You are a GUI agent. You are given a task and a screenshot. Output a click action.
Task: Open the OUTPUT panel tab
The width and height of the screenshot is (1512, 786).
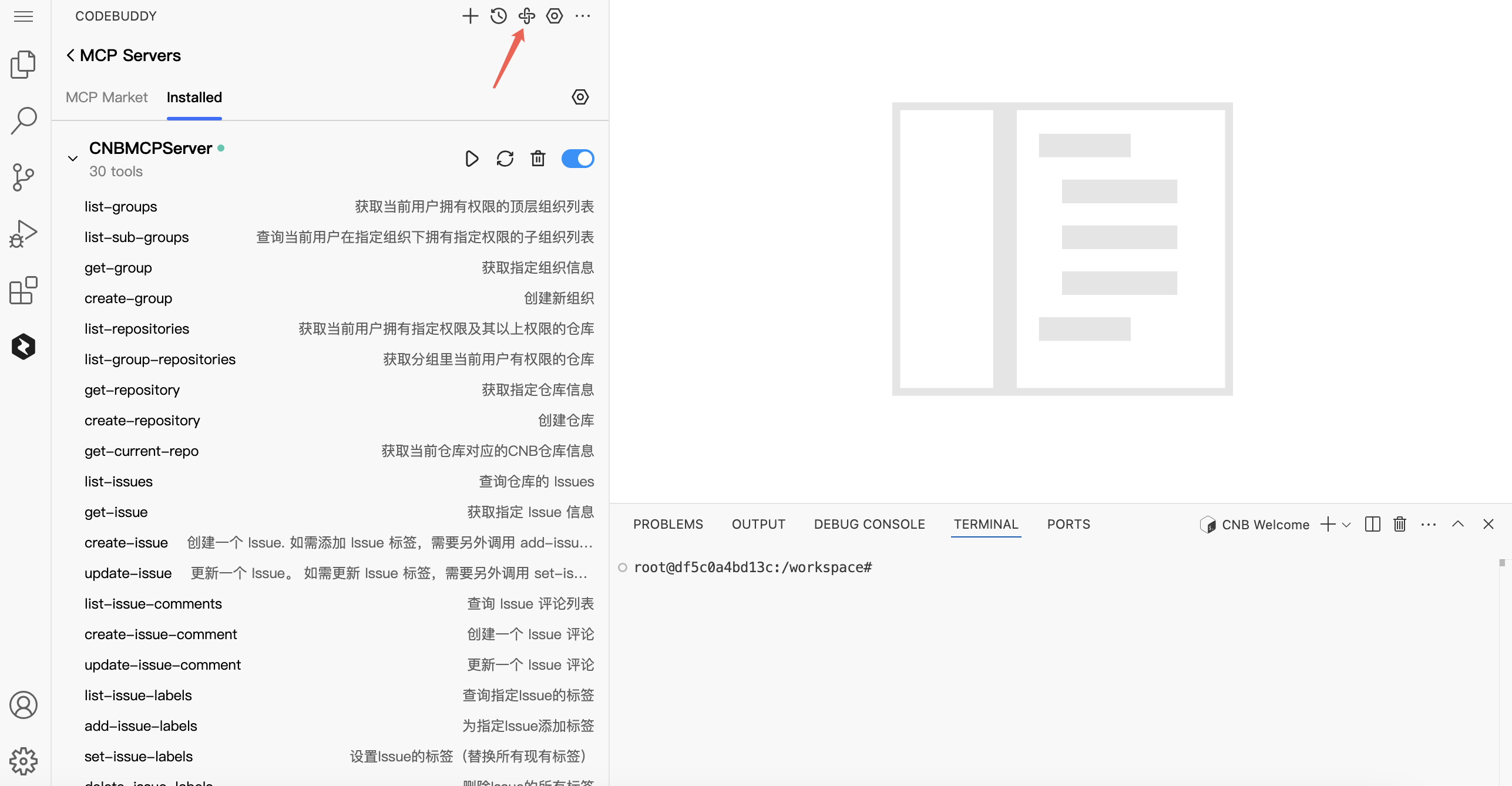(x=758, y=525)
